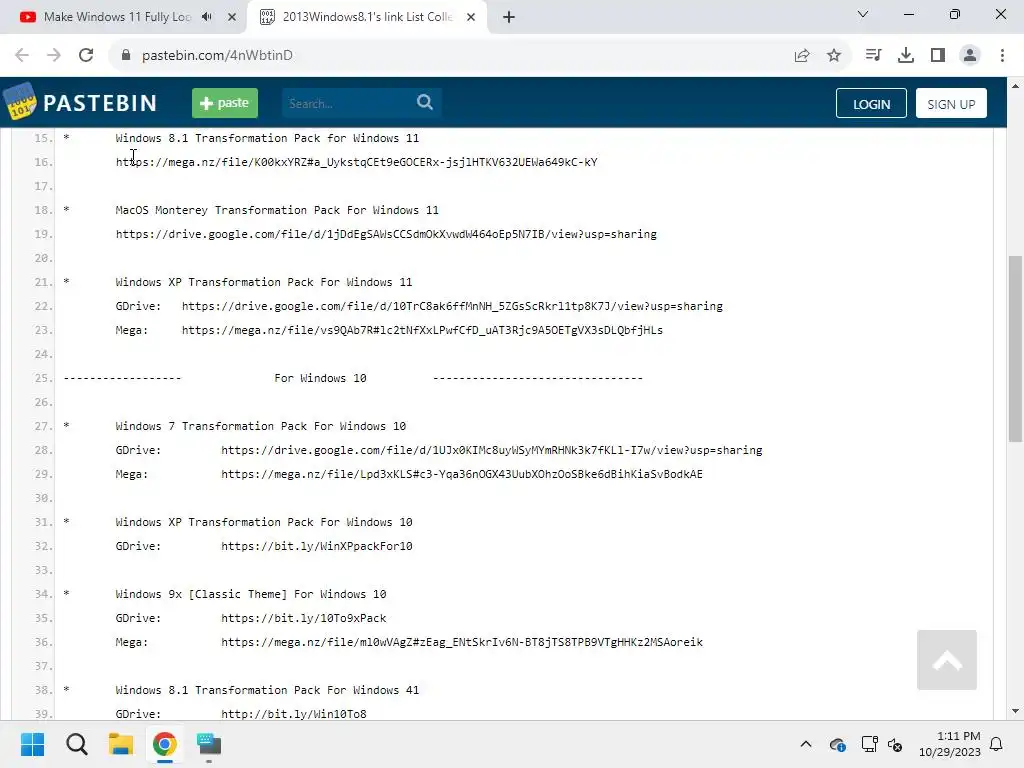Open File Explorer from taskbar
This screenshot has width=1024, height=768.
pos(121,744)
